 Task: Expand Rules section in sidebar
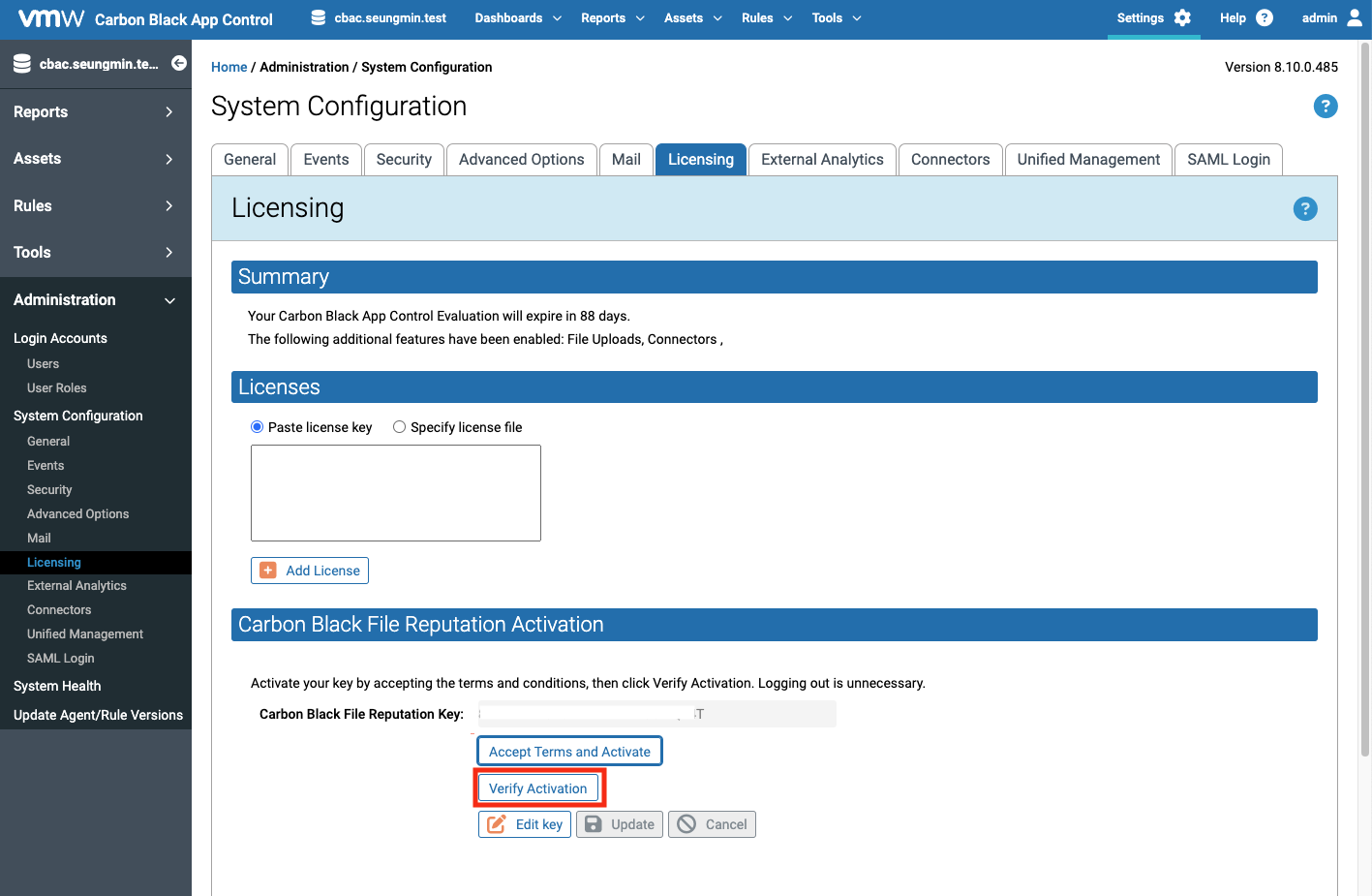click(96, 205)
